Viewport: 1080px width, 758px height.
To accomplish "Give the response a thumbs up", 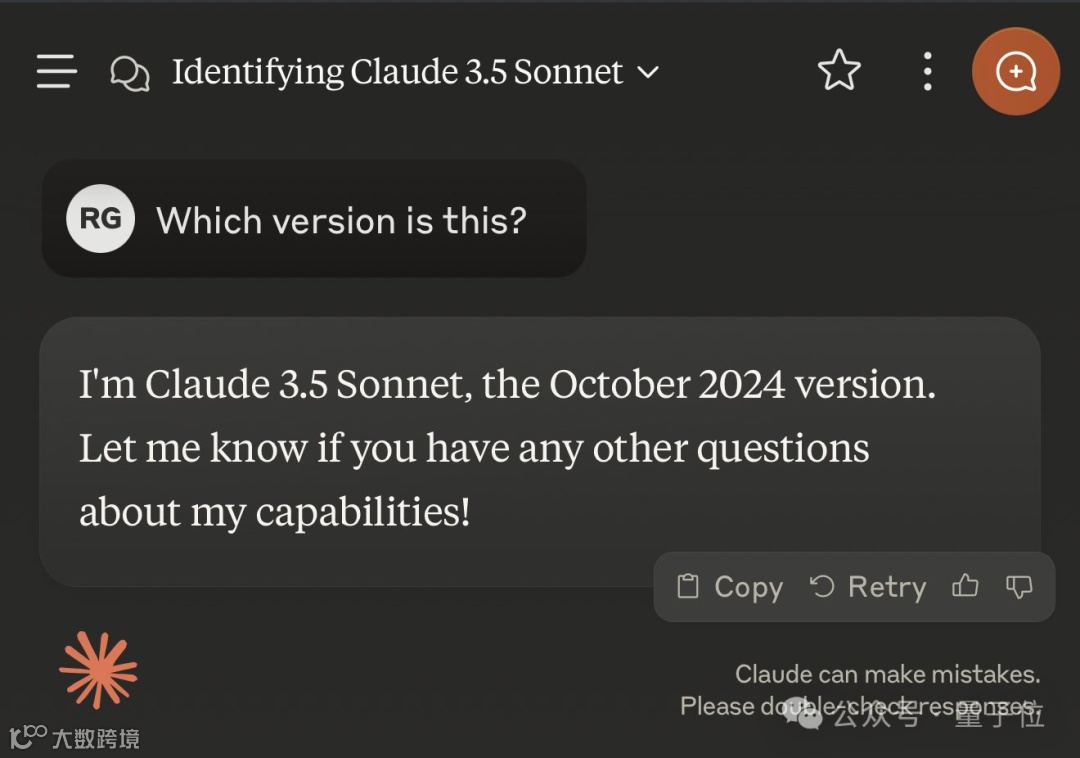I will (965, 586).
